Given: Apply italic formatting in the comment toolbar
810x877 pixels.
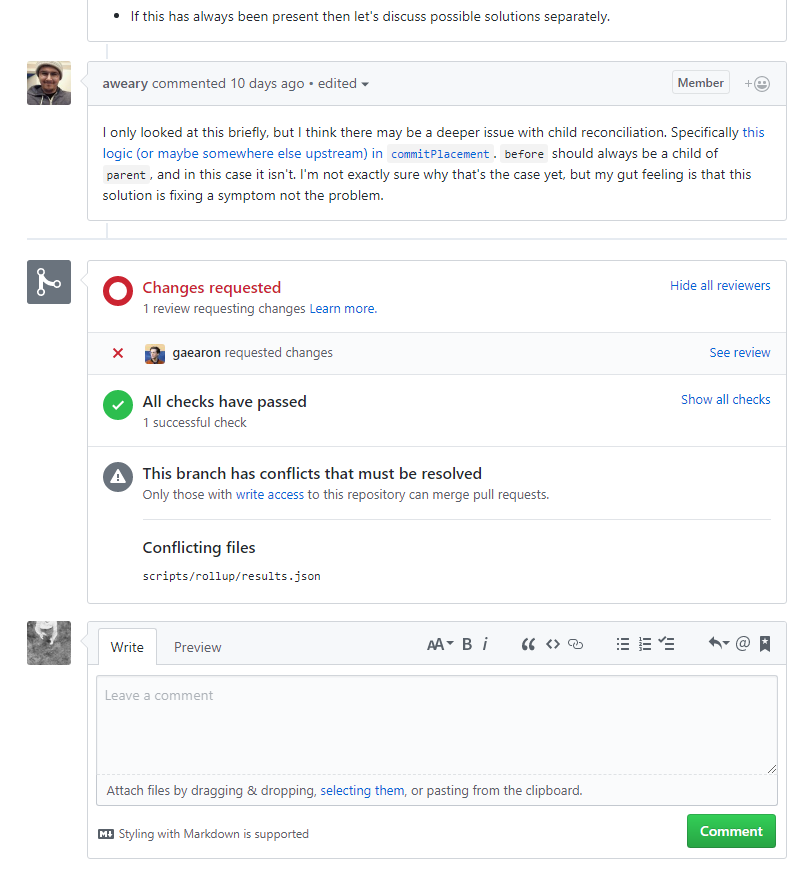Looking at the screenshot, I should [x=485, y=644].
